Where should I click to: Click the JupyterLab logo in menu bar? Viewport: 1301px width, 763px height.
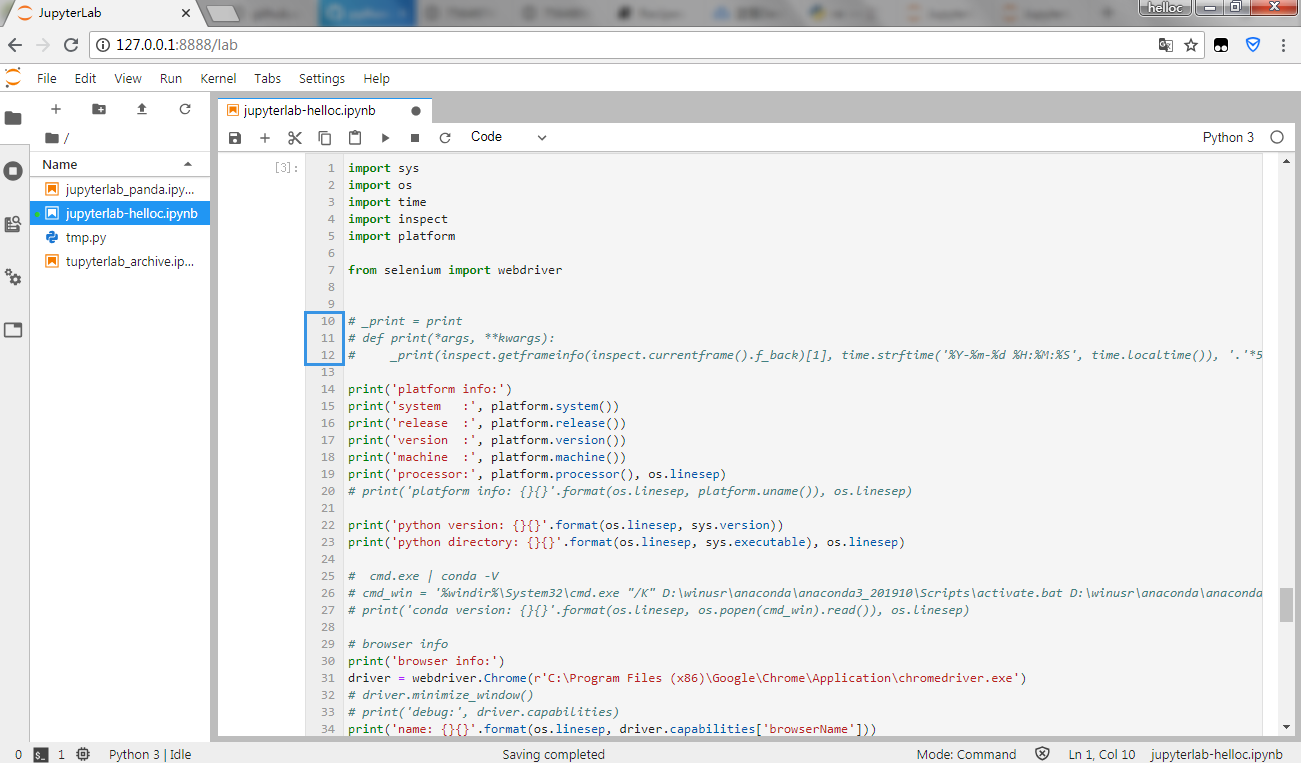pyautogui.click(x=13, y=78)
